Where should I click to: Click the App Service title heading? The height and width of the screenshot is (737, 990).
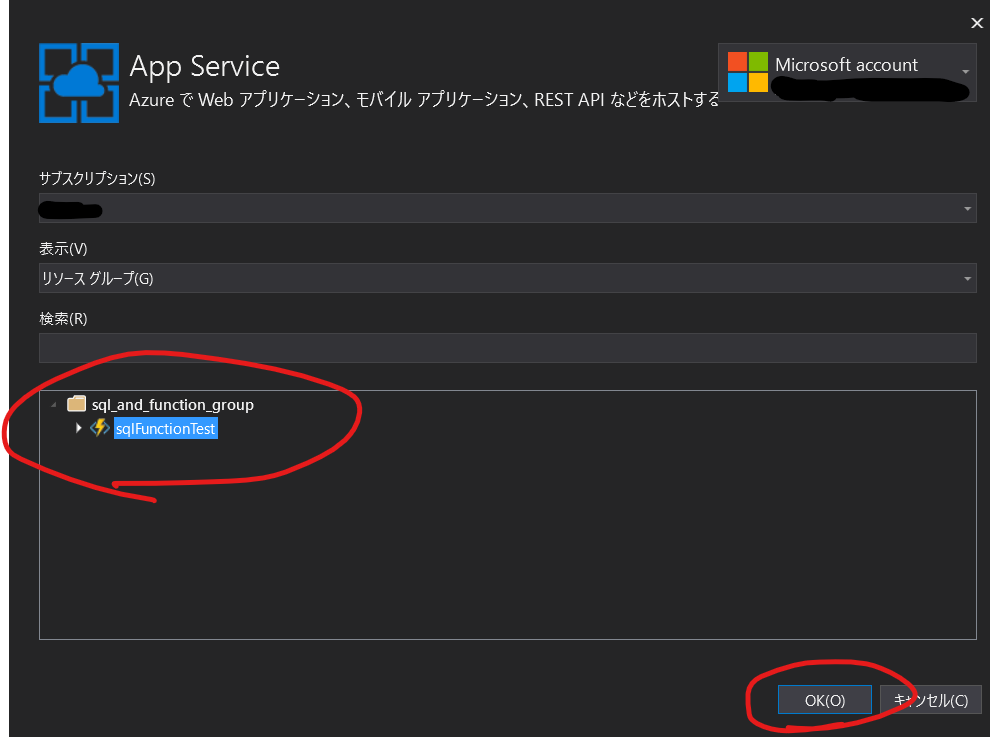point(205,66)
